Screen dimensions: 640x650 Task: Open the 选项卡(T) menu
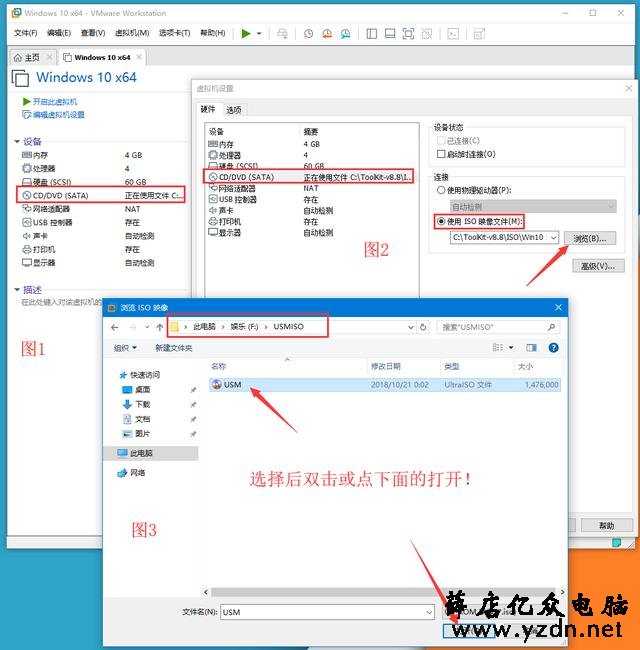[174, 33]
